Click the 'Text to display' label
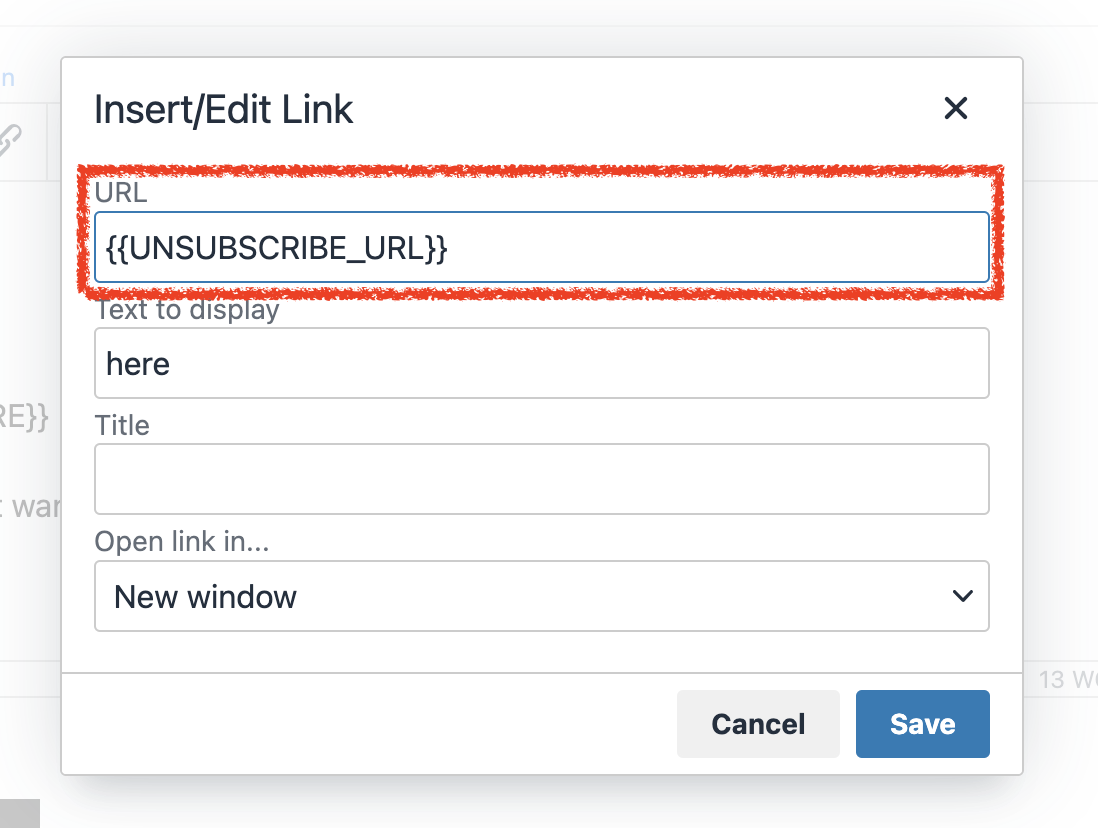Image resolution: width=1098 pixels, height=828 pixels. (187, 310)
